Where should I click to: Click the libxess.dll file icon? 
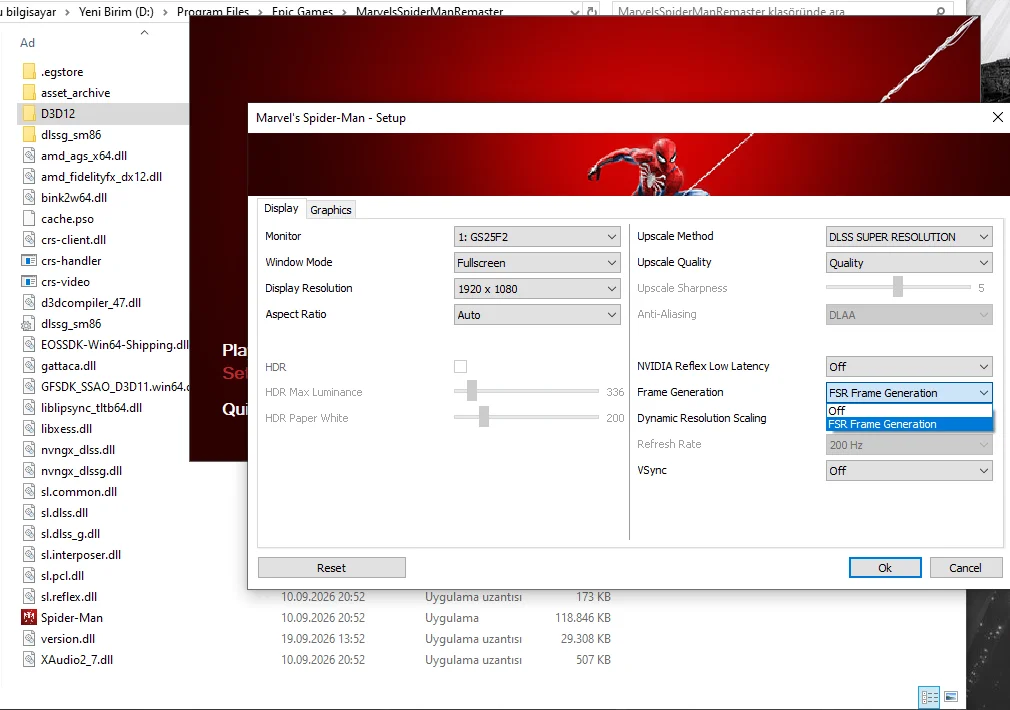(x=29, y=428)
